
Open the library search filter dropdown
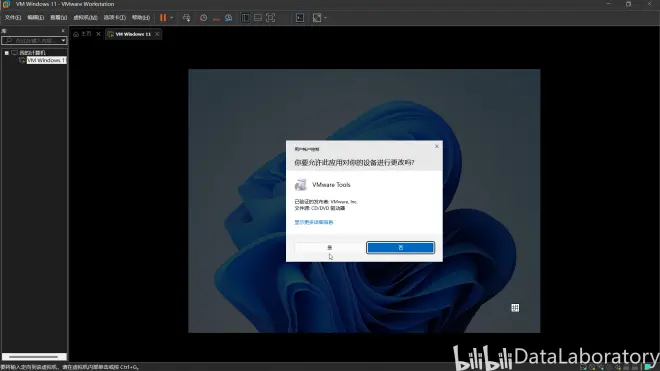coord(64,40)
